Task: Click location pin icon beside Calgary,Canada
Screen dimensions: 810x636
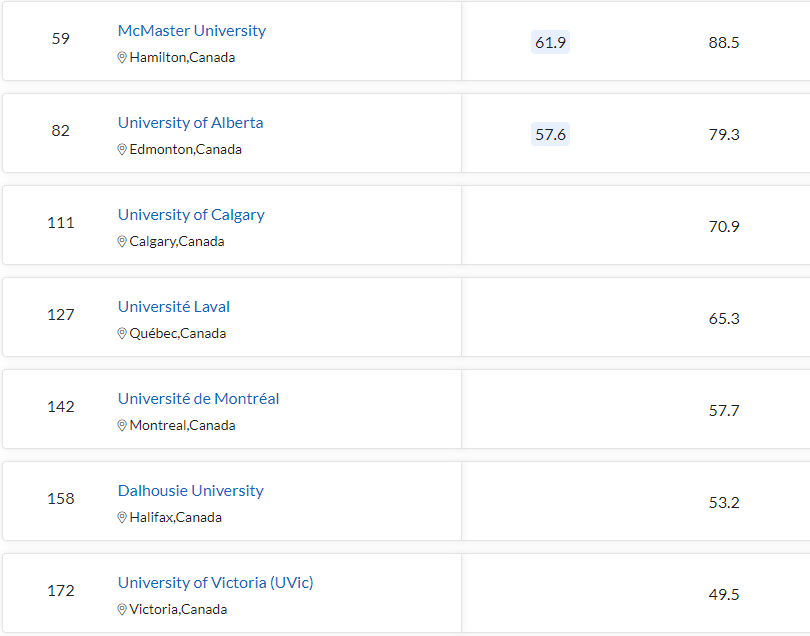Action: [122, 241]
